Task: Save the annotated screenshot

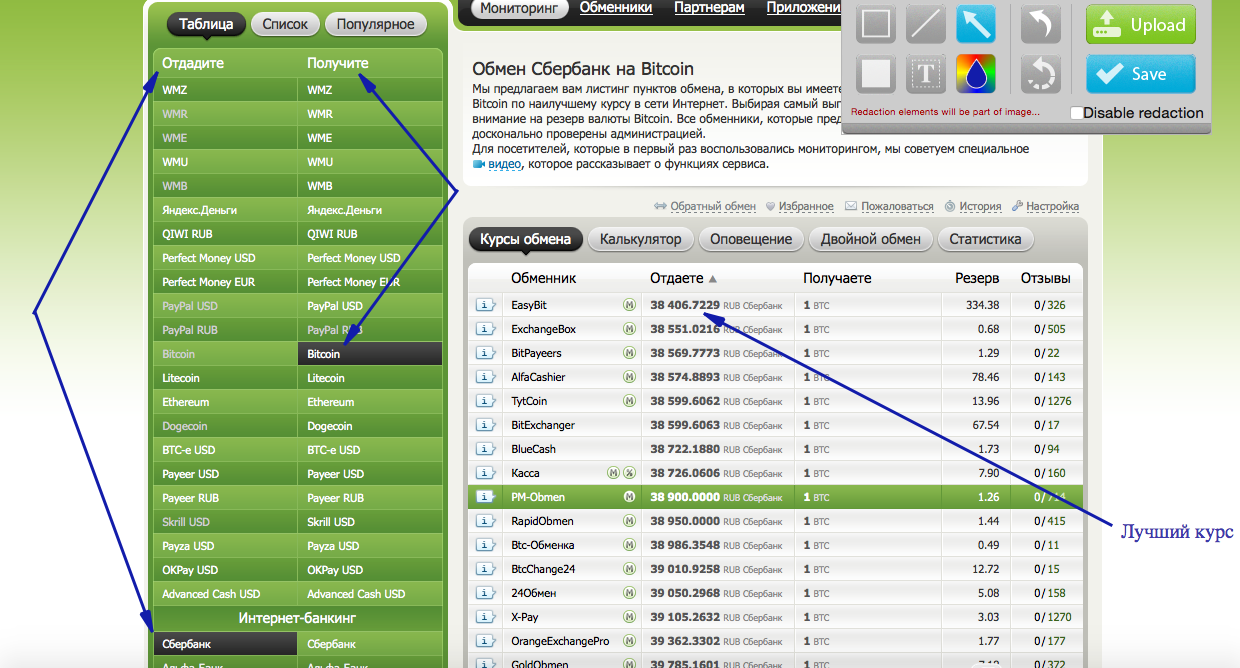Action: [1141, 74]
